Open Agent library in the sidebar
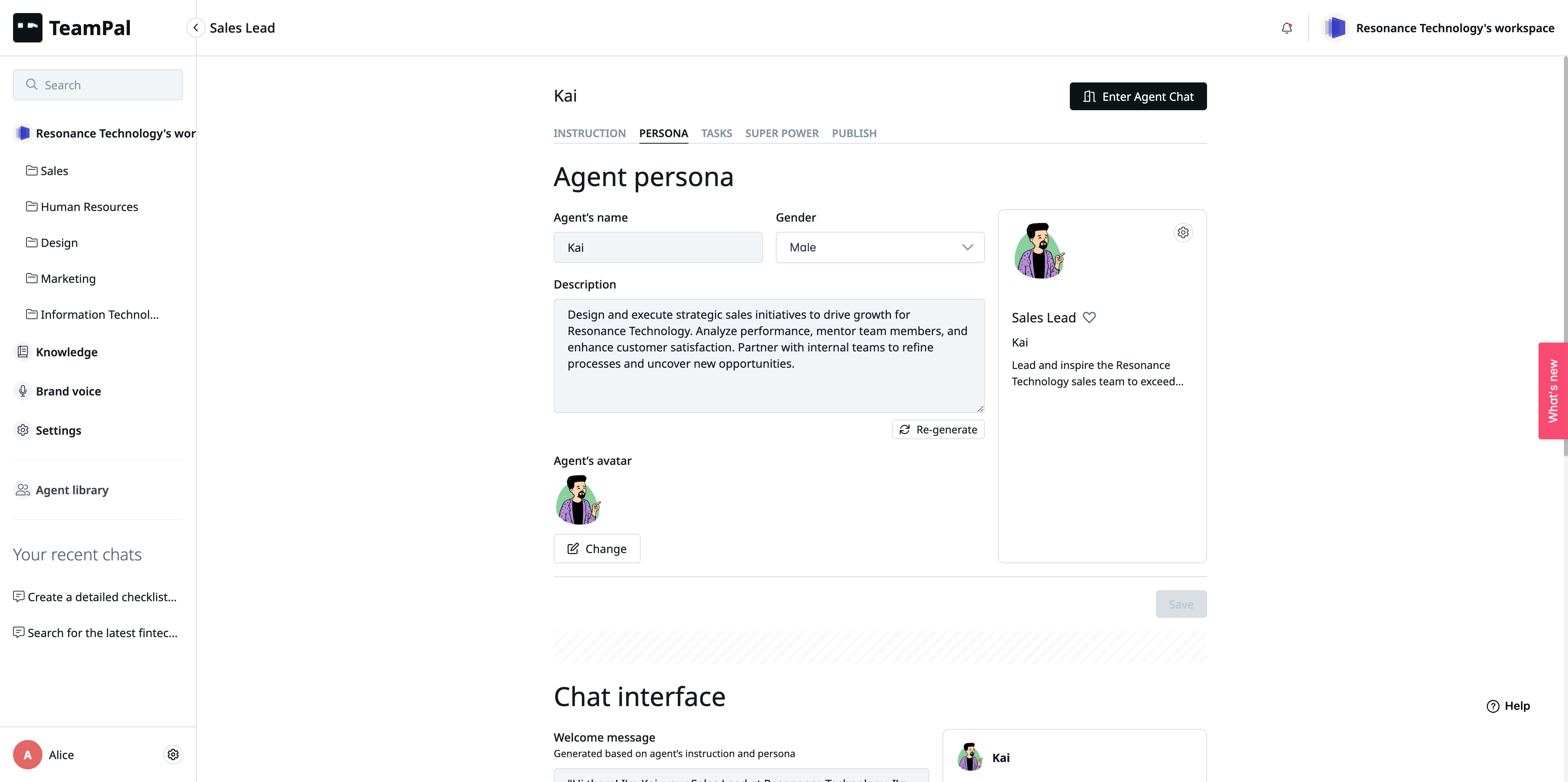 point(72,490)
